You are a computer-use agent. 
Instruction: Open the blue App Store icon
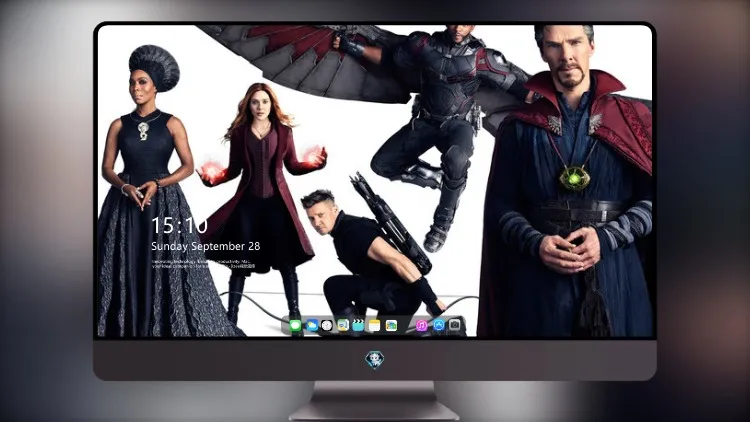coord(439,326)
